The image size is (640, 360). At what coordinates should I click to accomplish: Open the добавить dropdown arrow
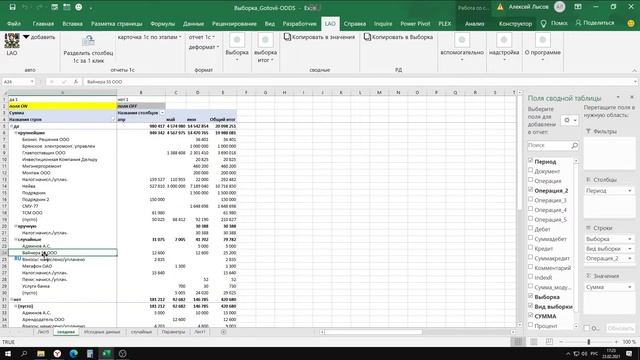(x=26, y=37)
